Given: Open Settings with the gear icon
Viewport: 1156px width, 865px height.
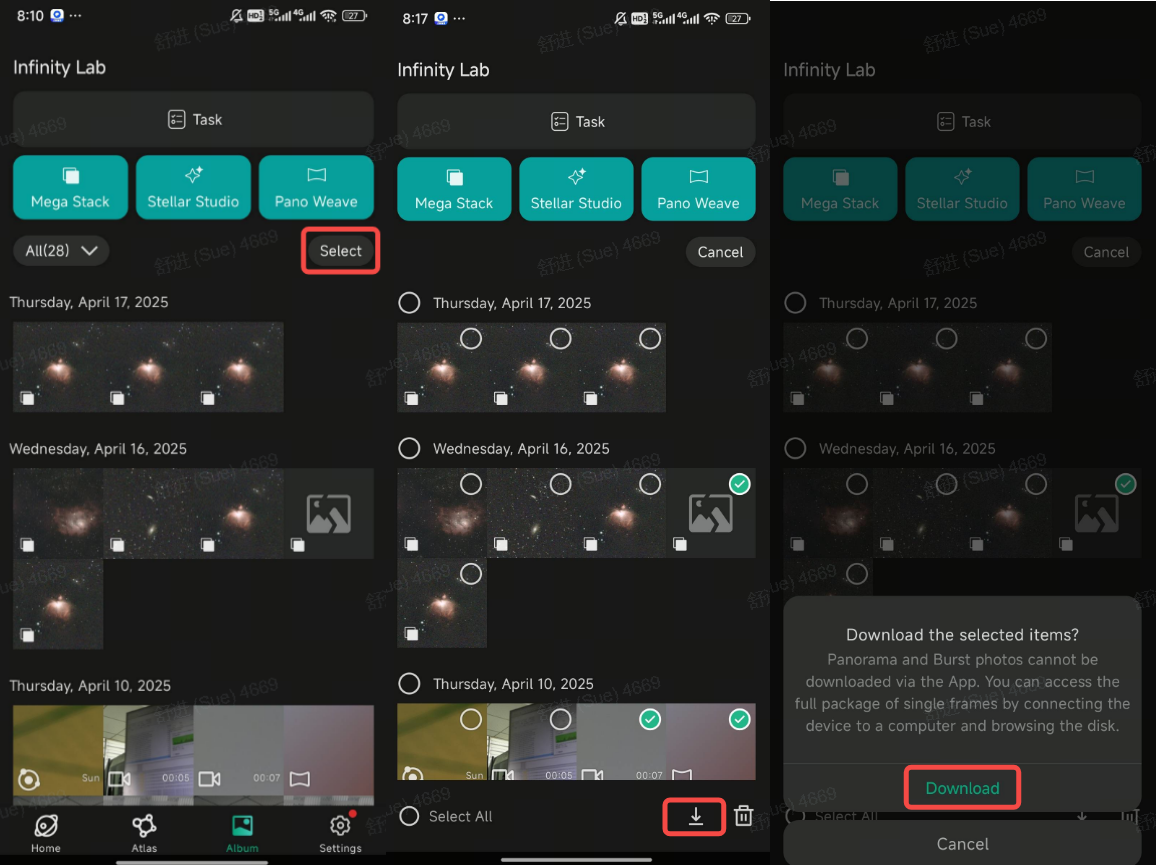Looking at the screenshot, I should click(x=340, y=833).
